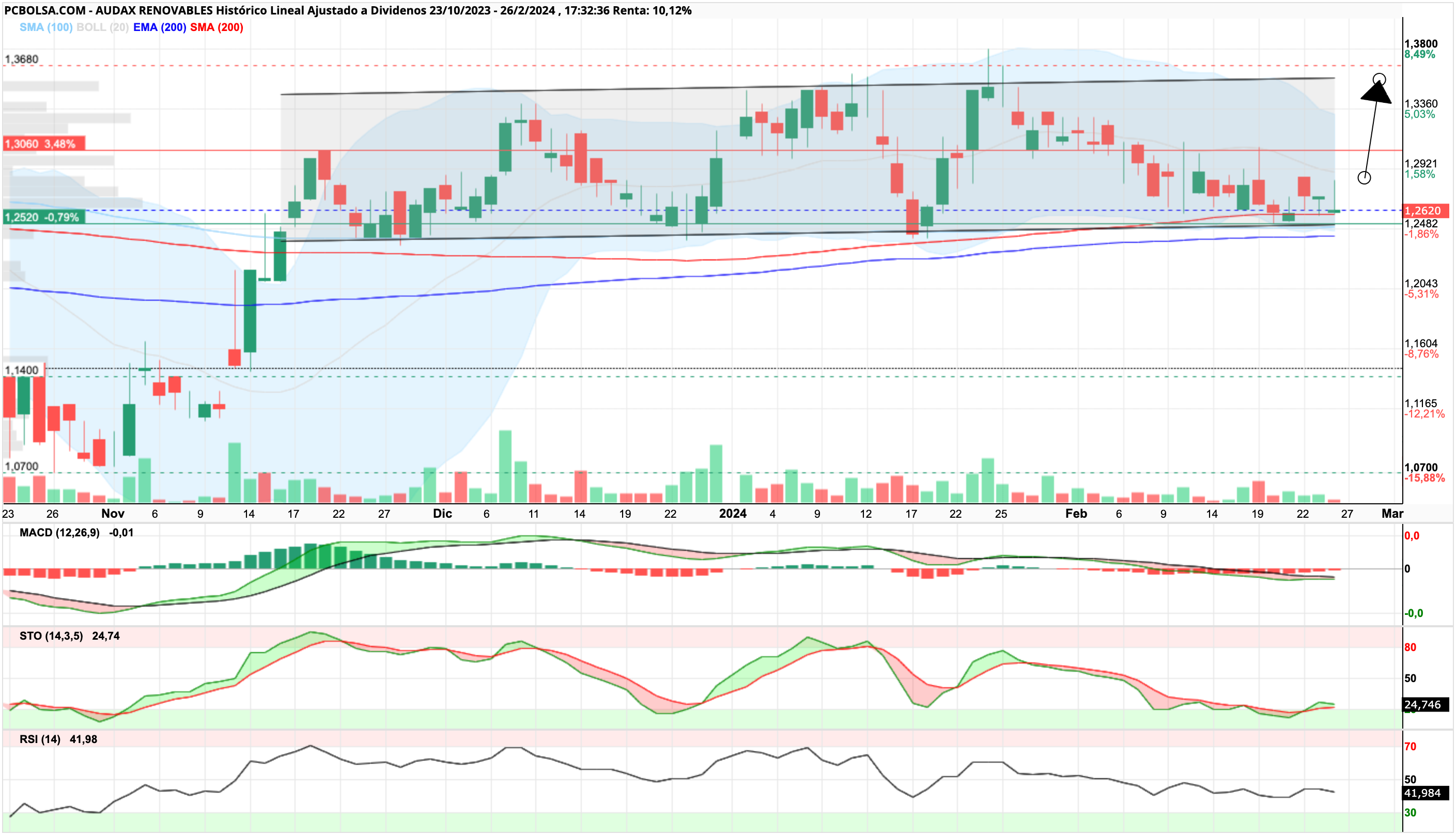1456x835 pixels.
Task: Click the MACD value -0,01
Action: point(121,533)
